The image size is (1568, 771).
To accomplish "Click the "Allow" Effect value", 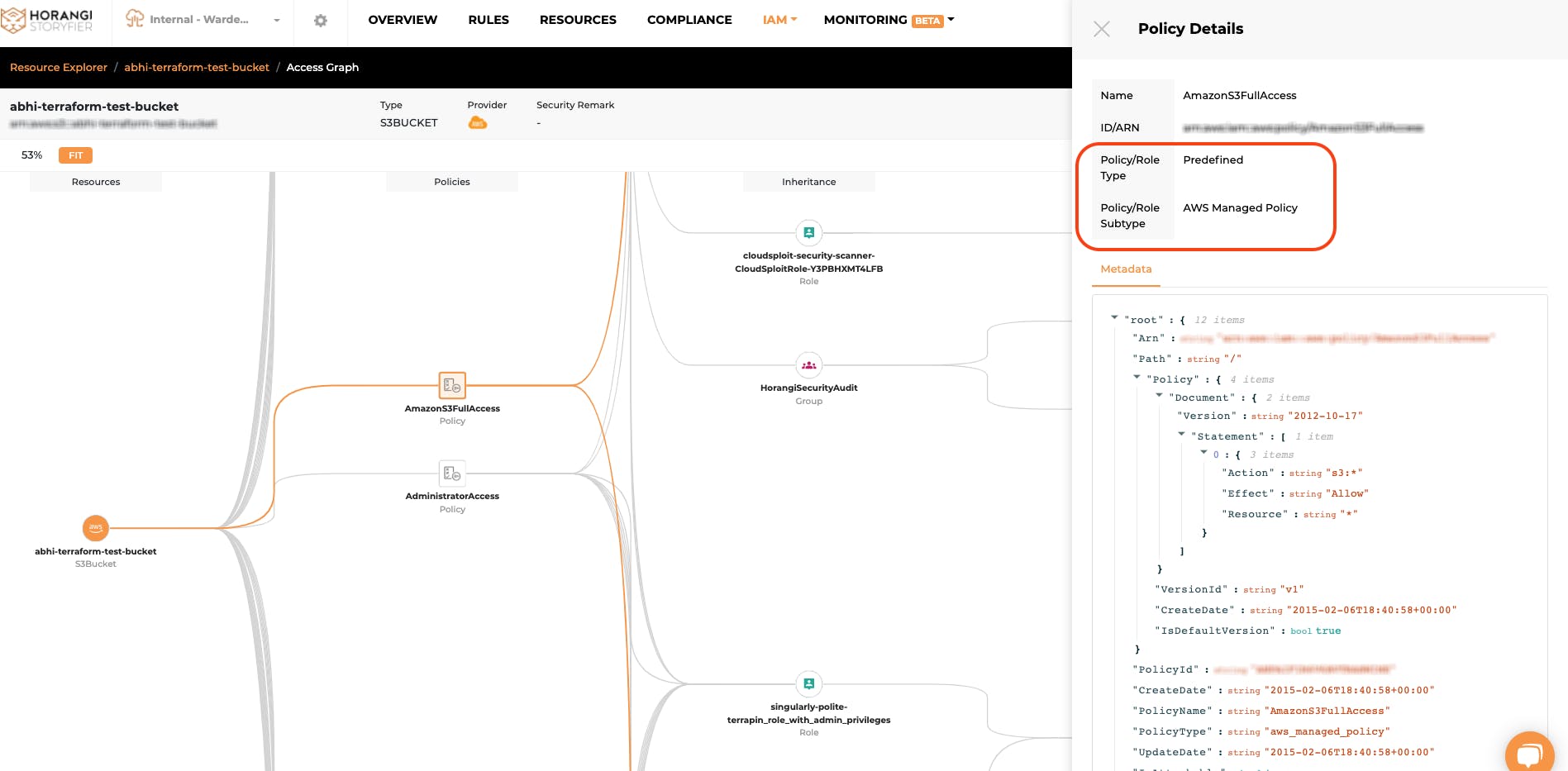I will coord(1347,493).
